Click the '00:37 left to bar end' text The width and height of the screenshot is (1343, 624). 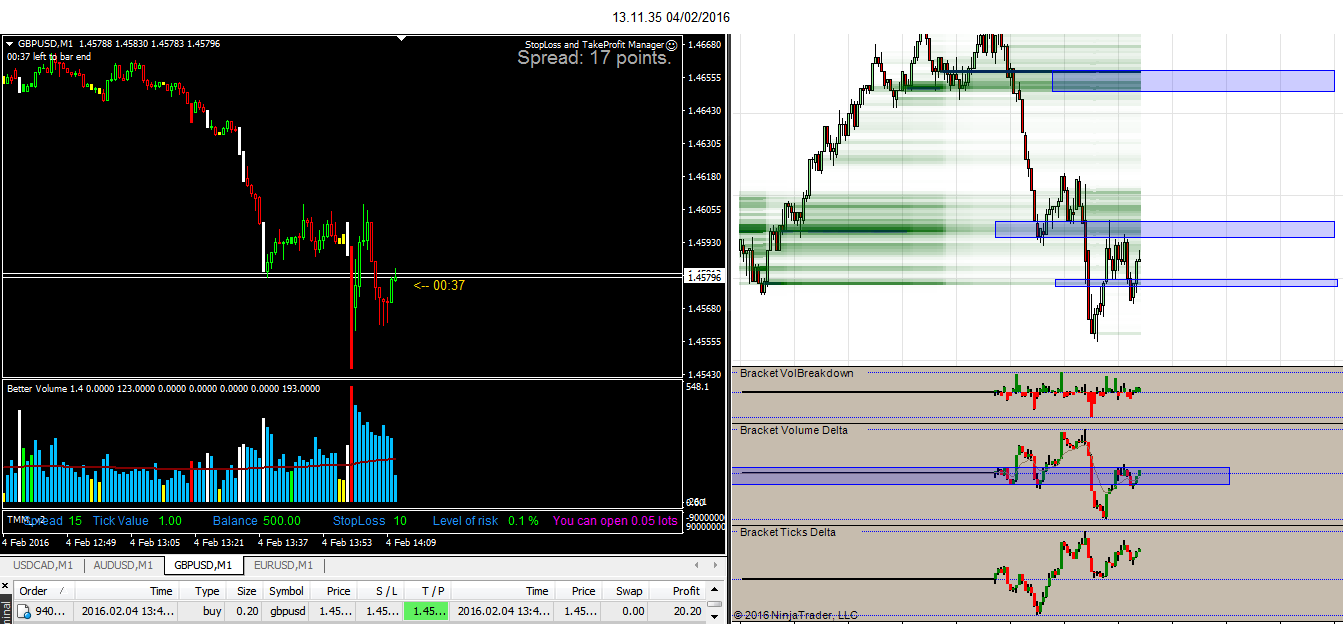pyautogui.click(x=49, y=57)
